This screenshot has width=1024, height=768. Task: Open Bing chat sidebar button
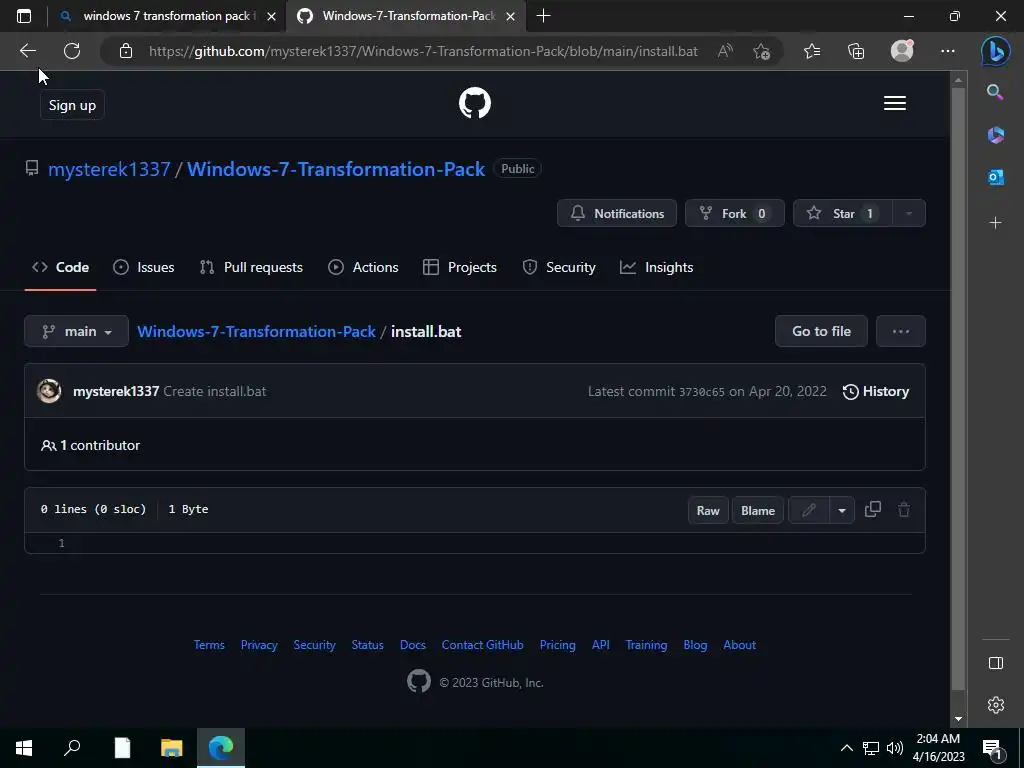click(x=995, y=51)
